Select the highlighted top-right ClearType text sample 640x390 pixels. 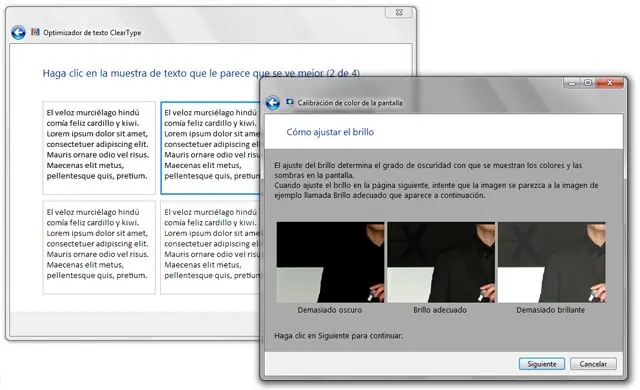pos(211,148)
